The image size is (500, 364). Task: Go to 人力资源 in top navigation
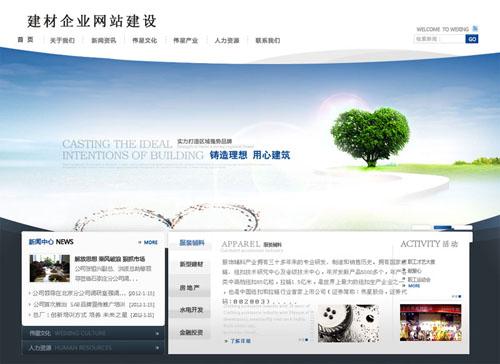click(227, 41)
